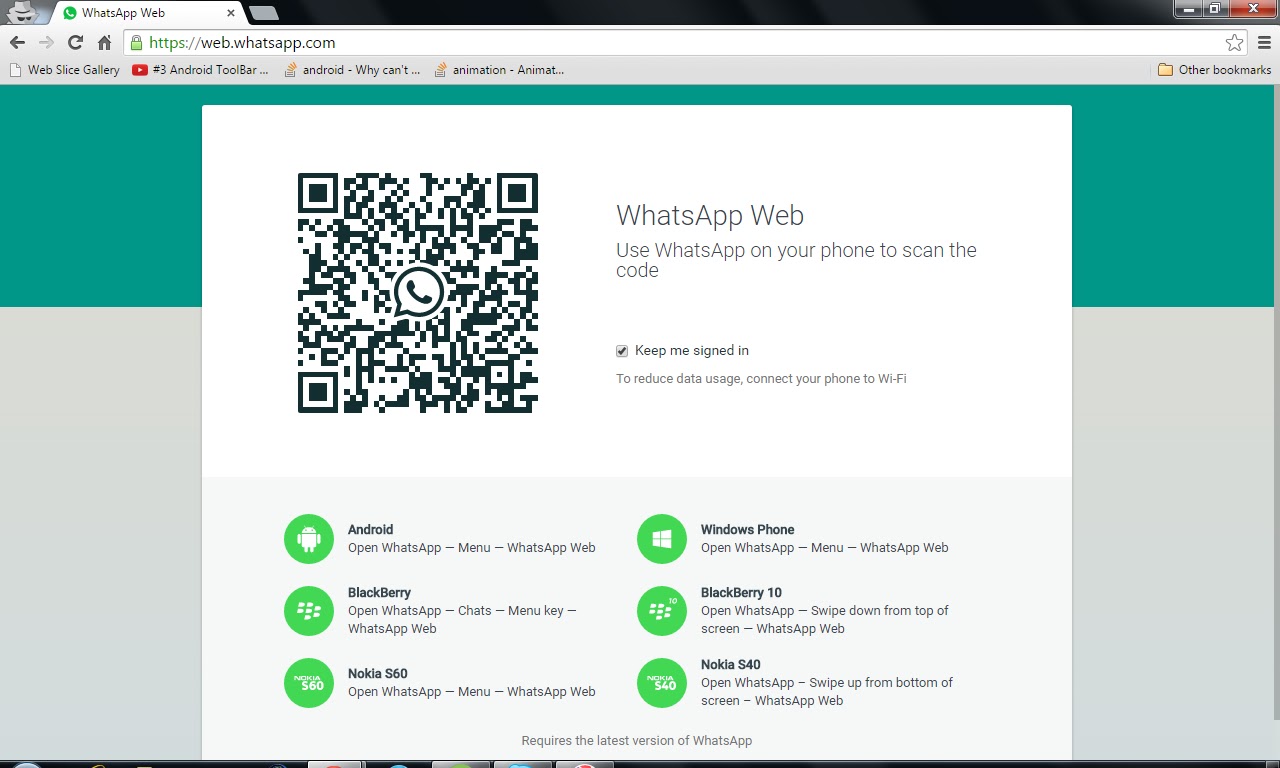Click the Android robot icon
Image resolution: width=1280 pixels, height=768 pixels.
click(309, 539)
